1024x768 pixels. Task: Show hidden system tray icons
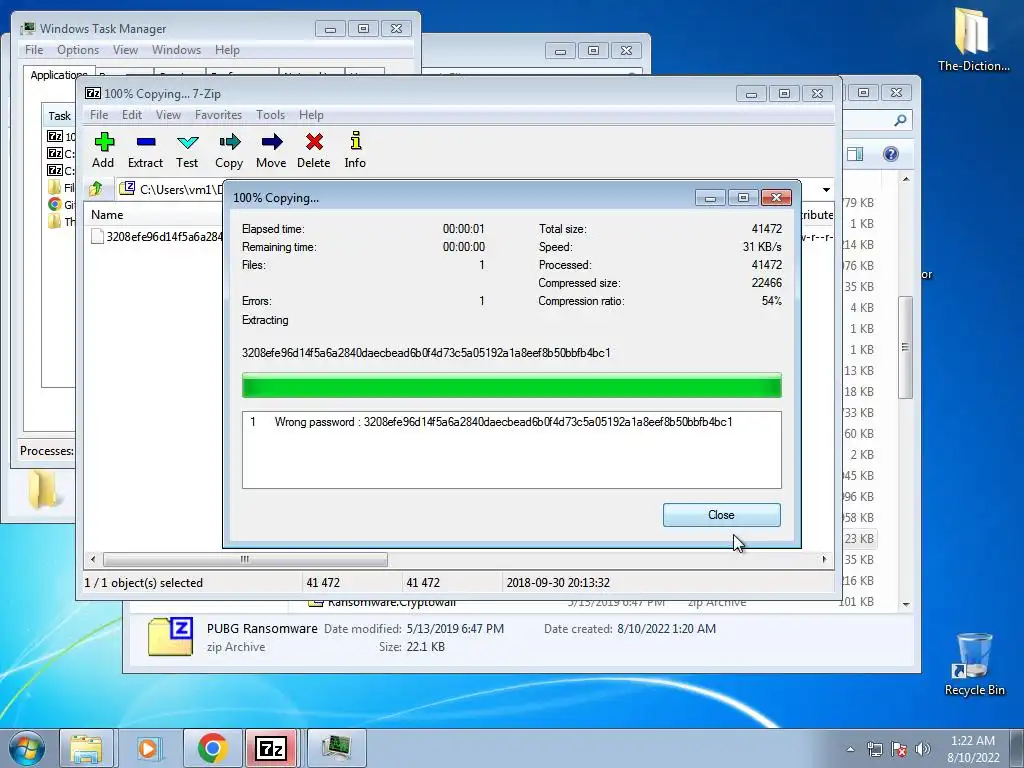click(850, 749)
